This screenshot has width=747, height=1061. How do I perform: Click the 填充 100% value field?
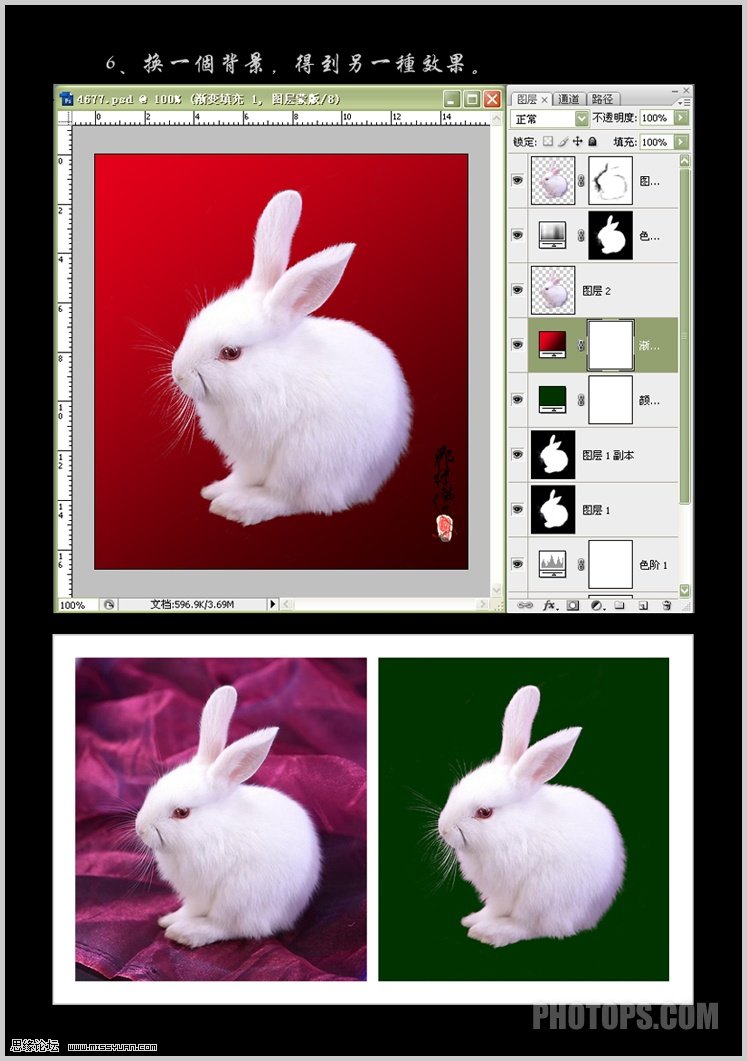pyautogui.click(x=656, y=142)
